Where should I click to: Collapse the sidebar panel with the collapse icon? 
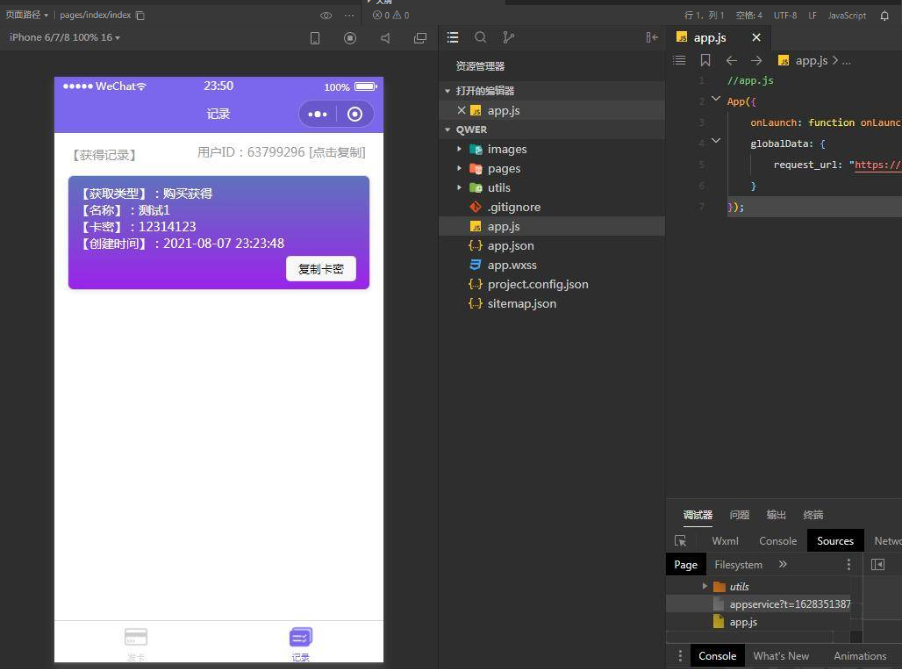(652, 38)
